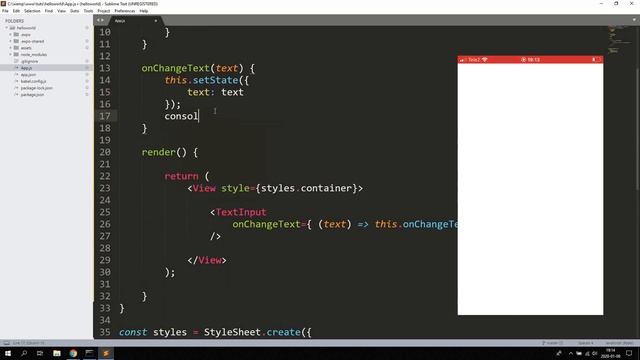Image resolution: width=640 pixels, height=360 pixels.
Task: Open the terminal window from the taskbar
Action: (x=89, y=353)
